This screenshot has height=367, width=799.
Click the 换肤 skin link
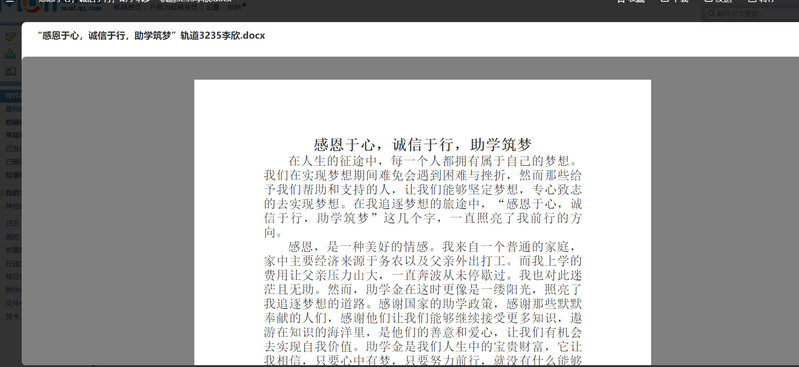(234, 8)
